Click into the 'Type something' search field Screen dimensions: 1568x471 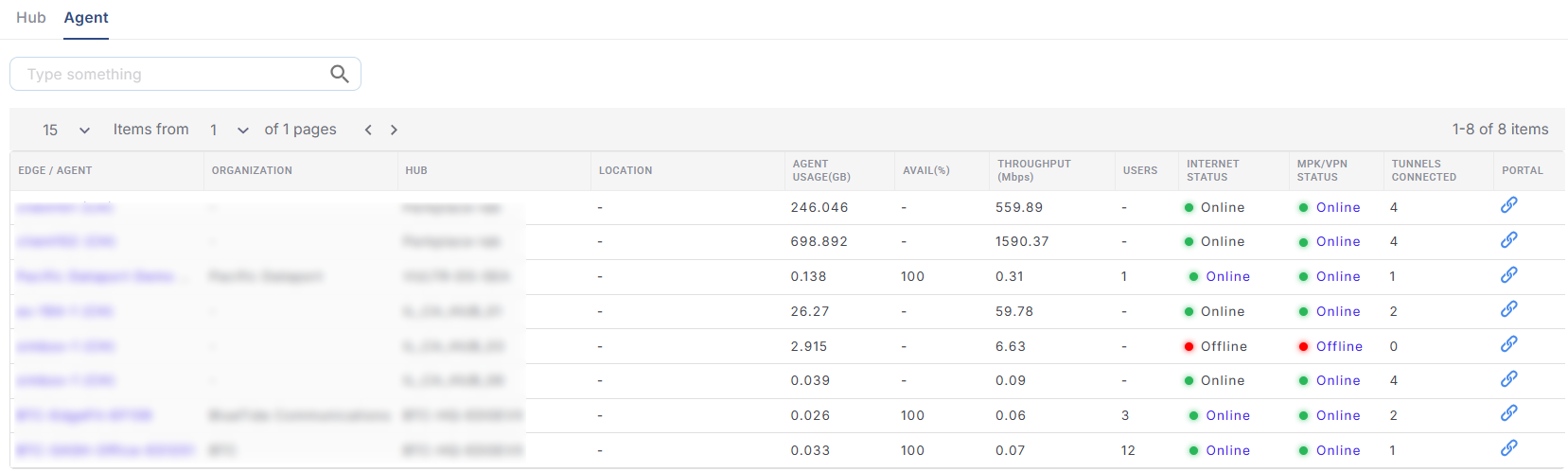(170, 74)
